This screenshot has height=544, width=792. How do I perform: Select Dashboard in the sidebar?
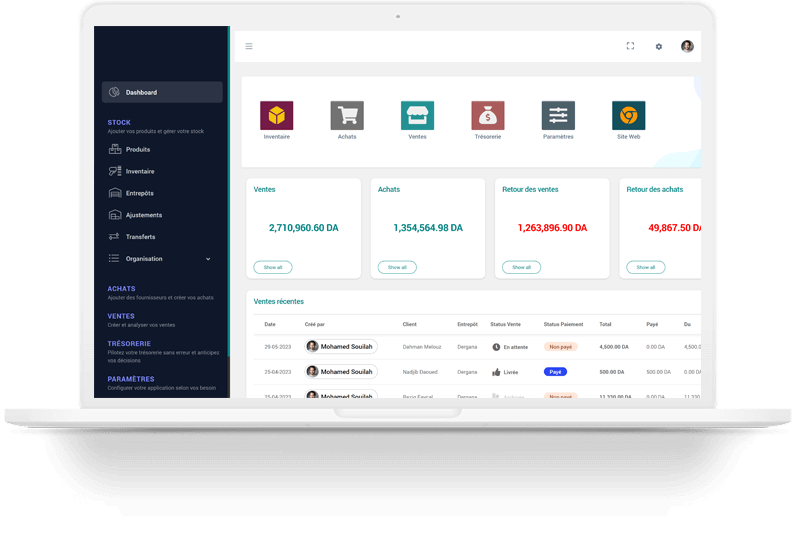[x=162, y=92]
